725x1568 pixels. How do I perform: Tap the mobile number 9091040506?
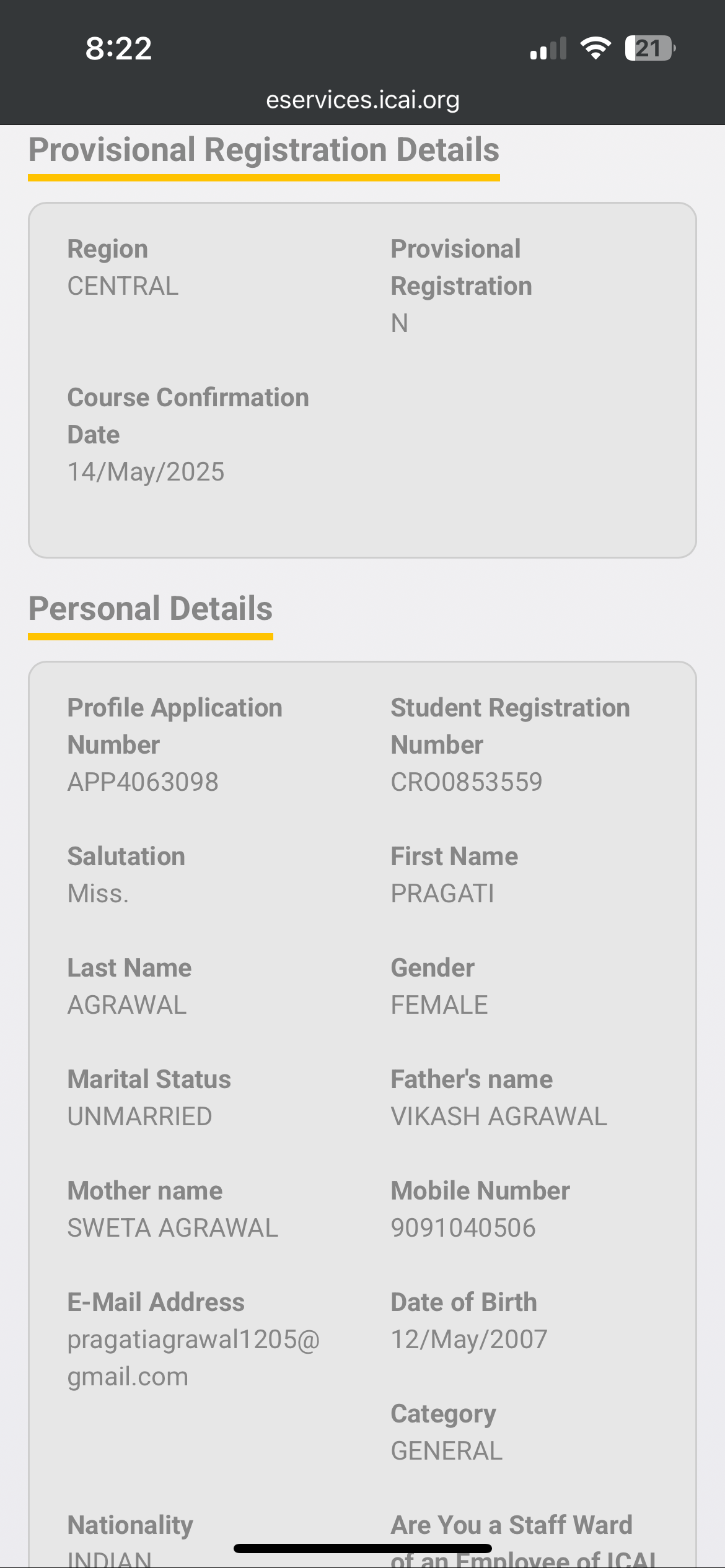click(463, 1228)
